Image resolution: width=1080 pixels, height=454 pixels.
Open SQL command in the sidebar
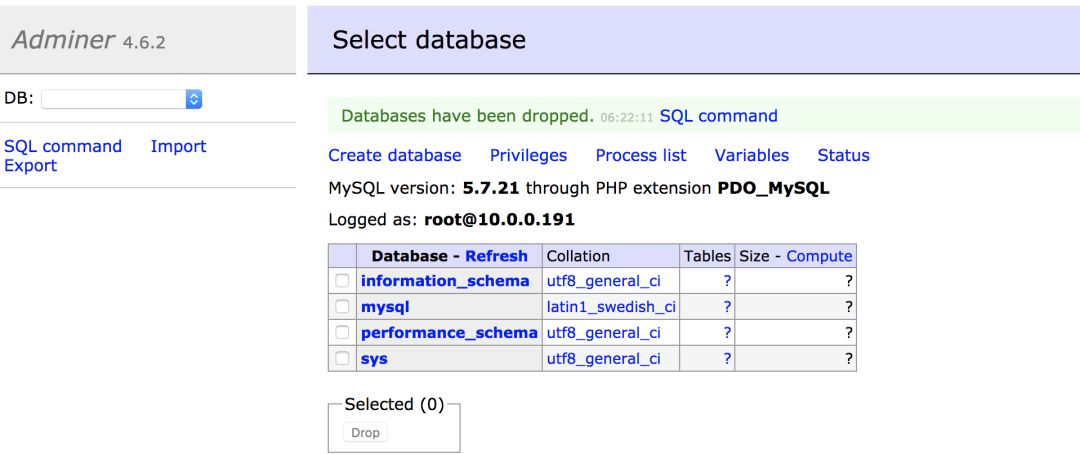[63, 146]
